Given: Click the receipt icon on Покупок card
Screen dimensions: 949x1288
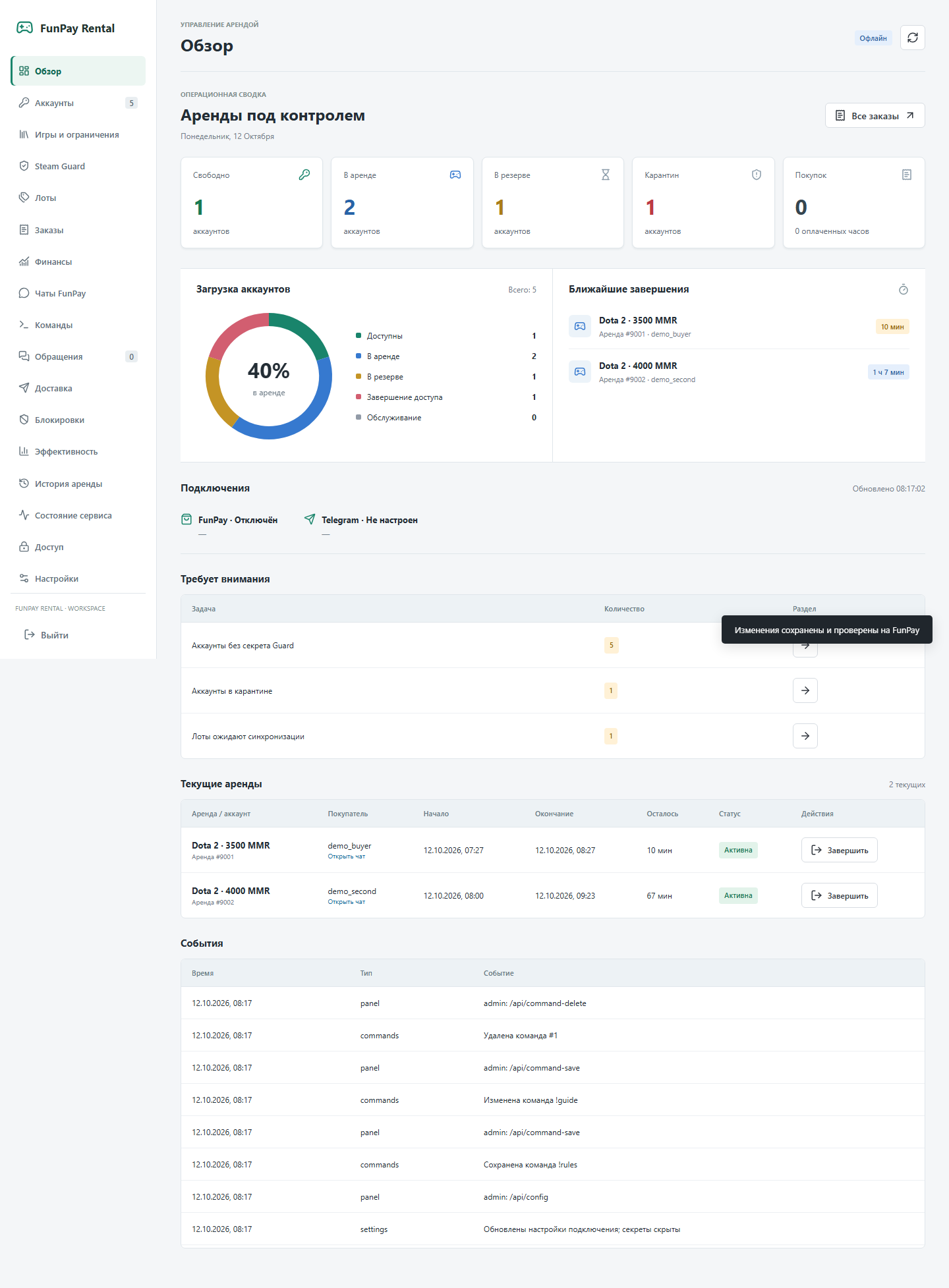Looking at the screenshot, I should tap(907, 175).
